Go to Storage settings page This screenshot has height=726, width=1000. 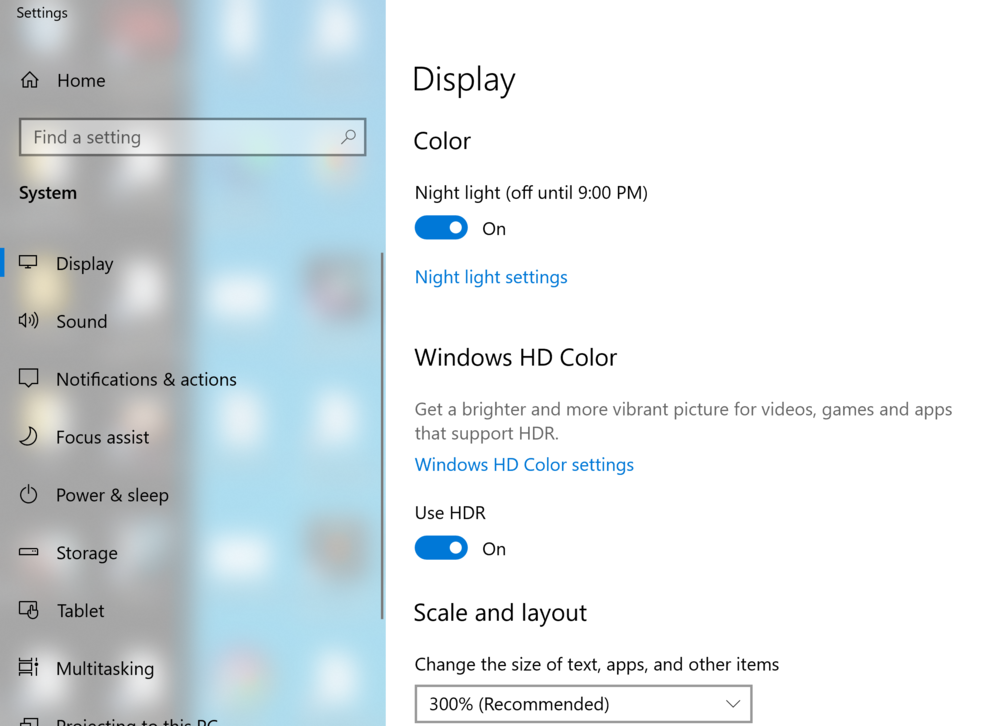87,553
